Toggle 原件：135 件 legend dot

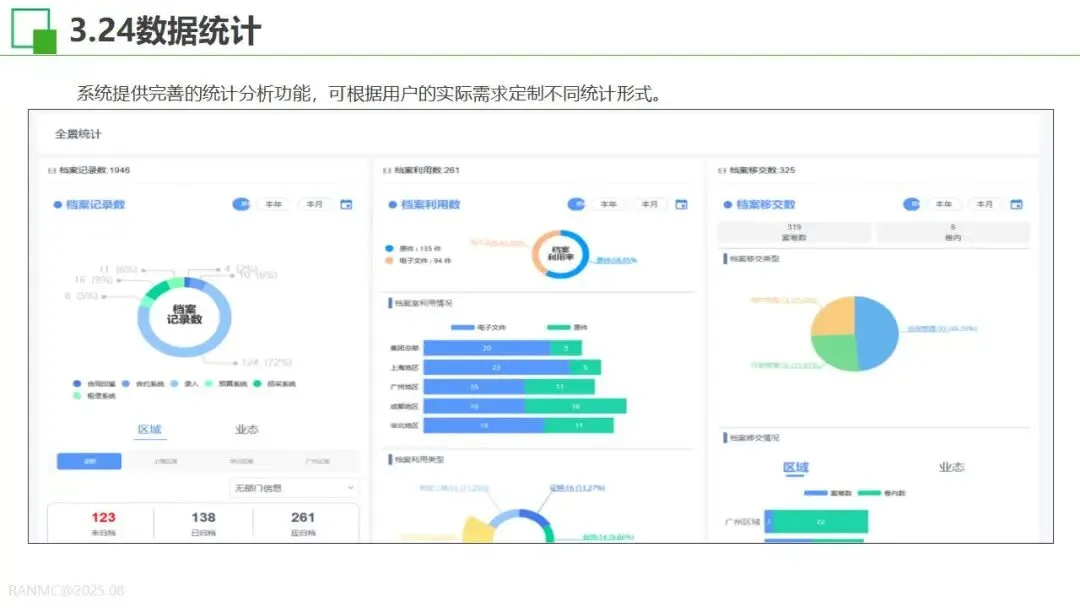coord(389,249)
